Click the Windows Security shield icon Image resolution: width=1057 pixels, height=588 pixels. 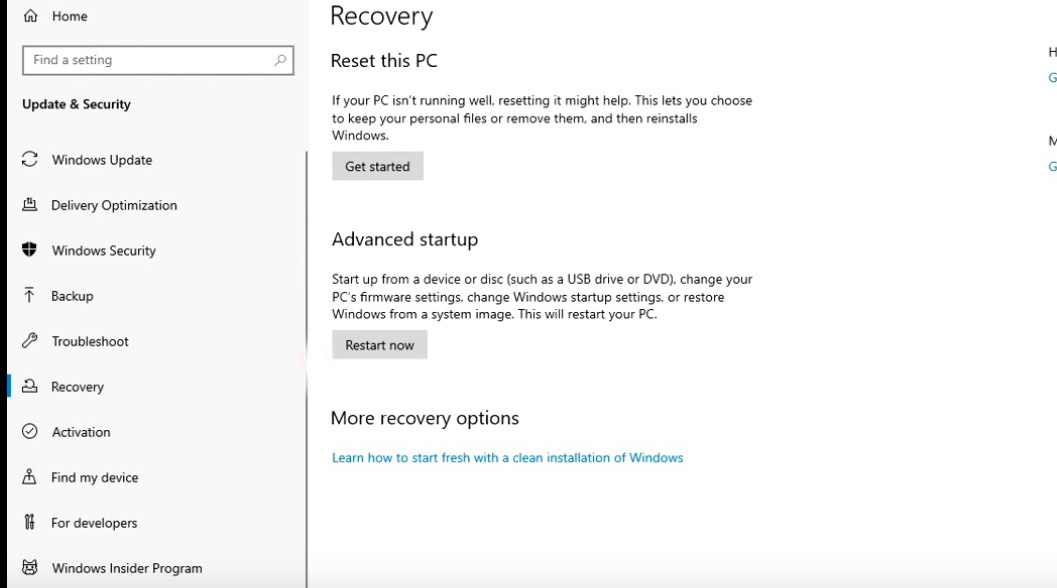(x=30, y=250)
